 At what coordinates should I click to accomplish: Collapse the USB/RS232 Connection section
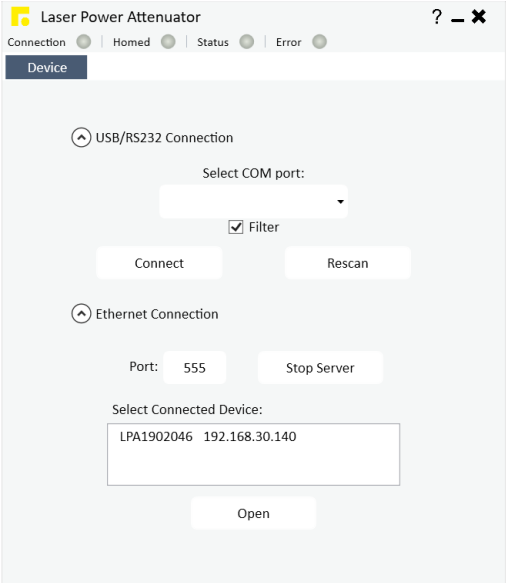(81, 138)
